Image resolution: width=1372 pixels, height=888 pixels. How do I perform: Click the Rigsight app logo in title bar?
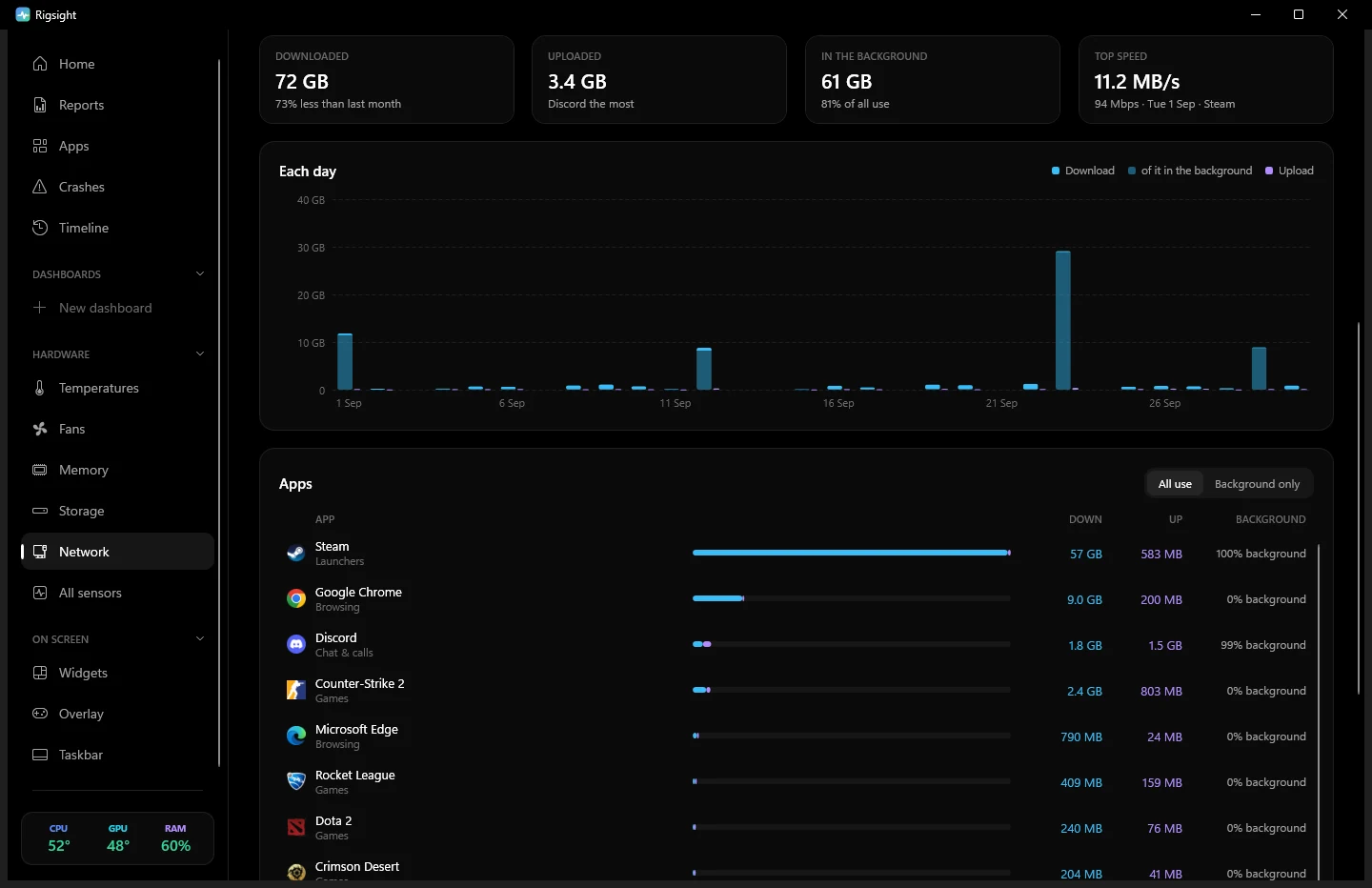(23, 14)
